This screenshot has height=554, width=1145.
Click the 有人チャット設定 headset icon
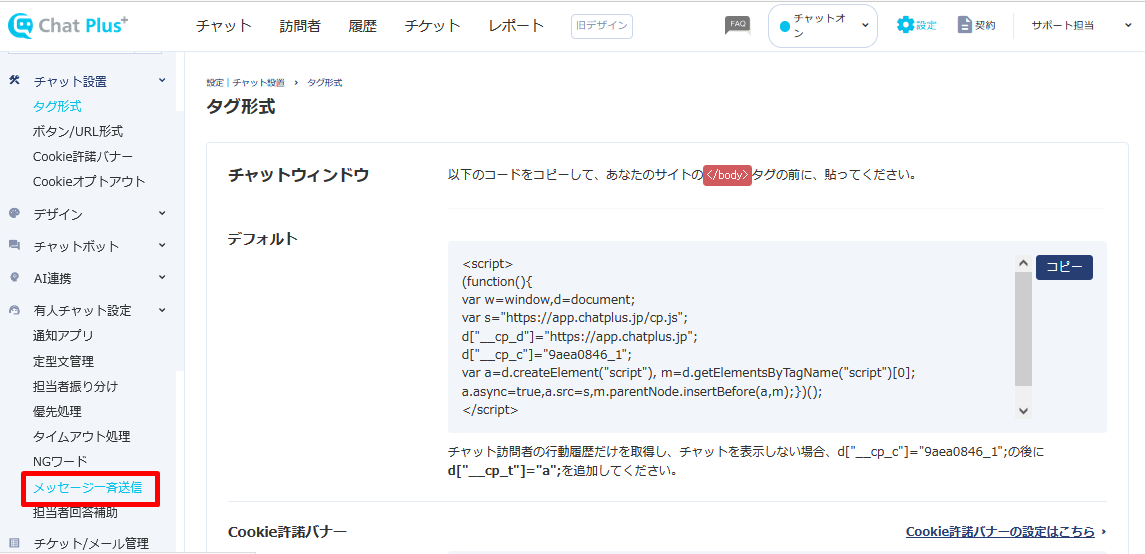point(15,310)
